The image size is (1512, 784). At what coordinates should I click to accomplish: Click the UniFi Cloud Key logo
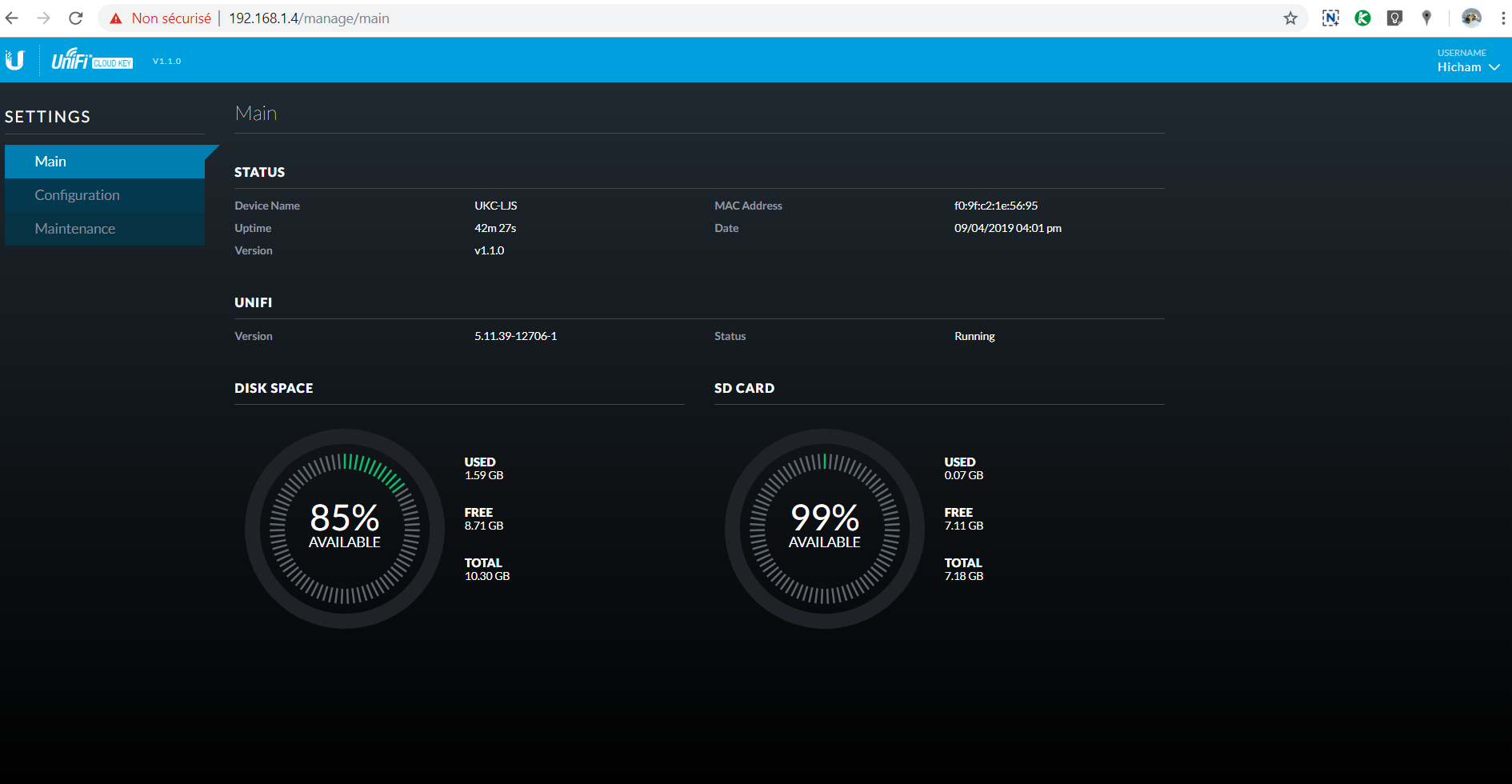point(91,60)
